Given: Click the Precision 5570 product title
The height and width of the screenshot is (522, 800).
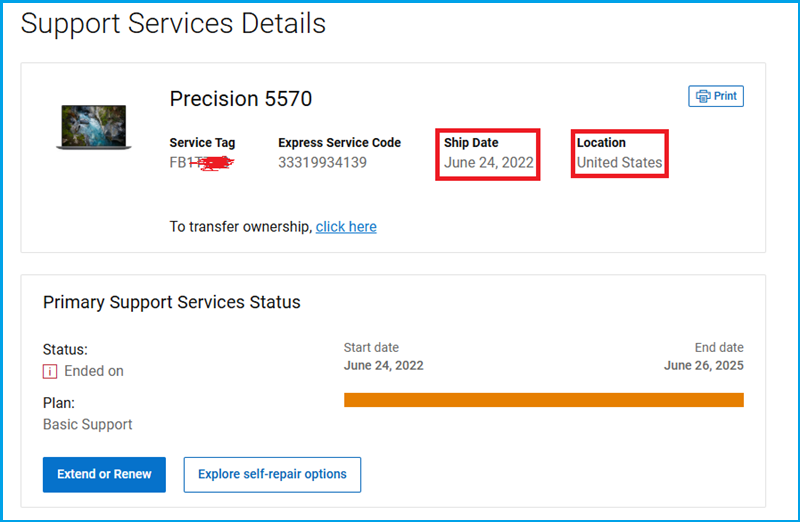Looking at the screenshot, I should (x=241, y=99).
